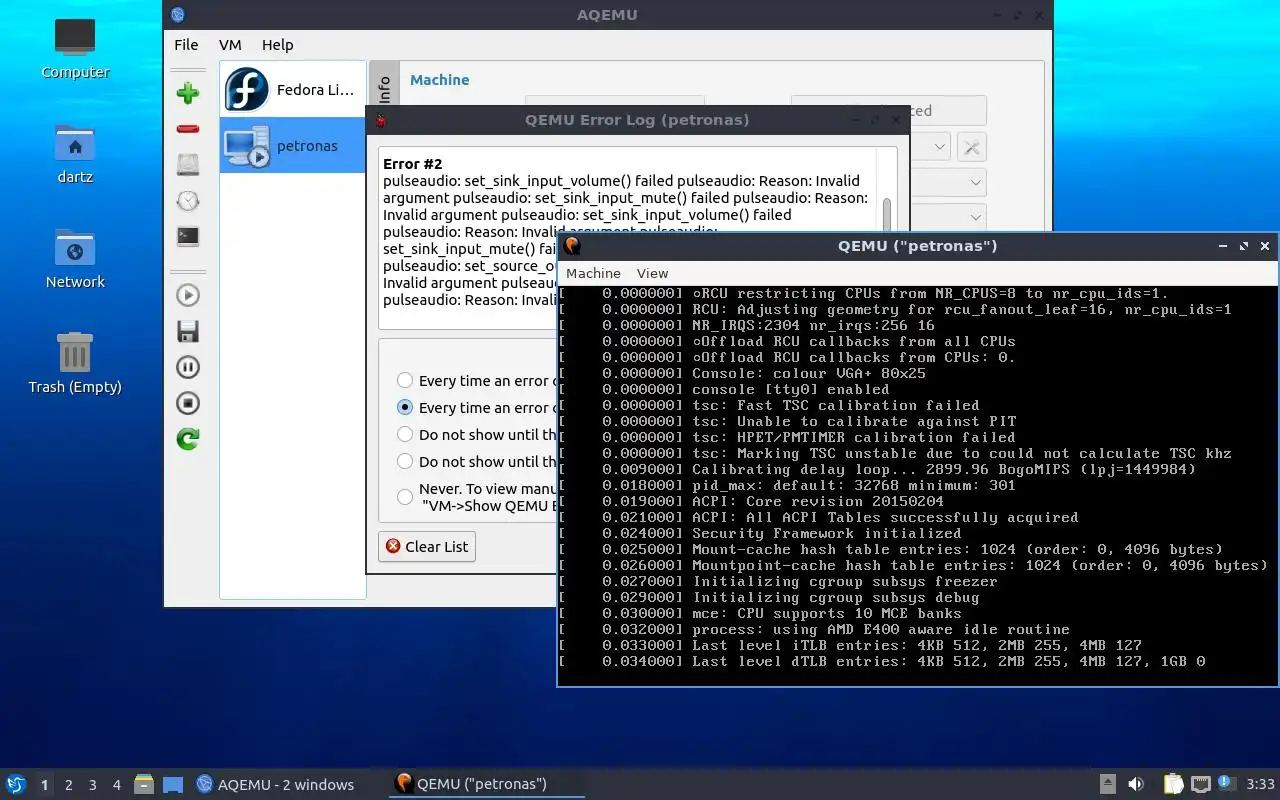Select the Fedora Linux VM in list
The height and width of the screenshot is (800, 1280).
tap(292, 90)
